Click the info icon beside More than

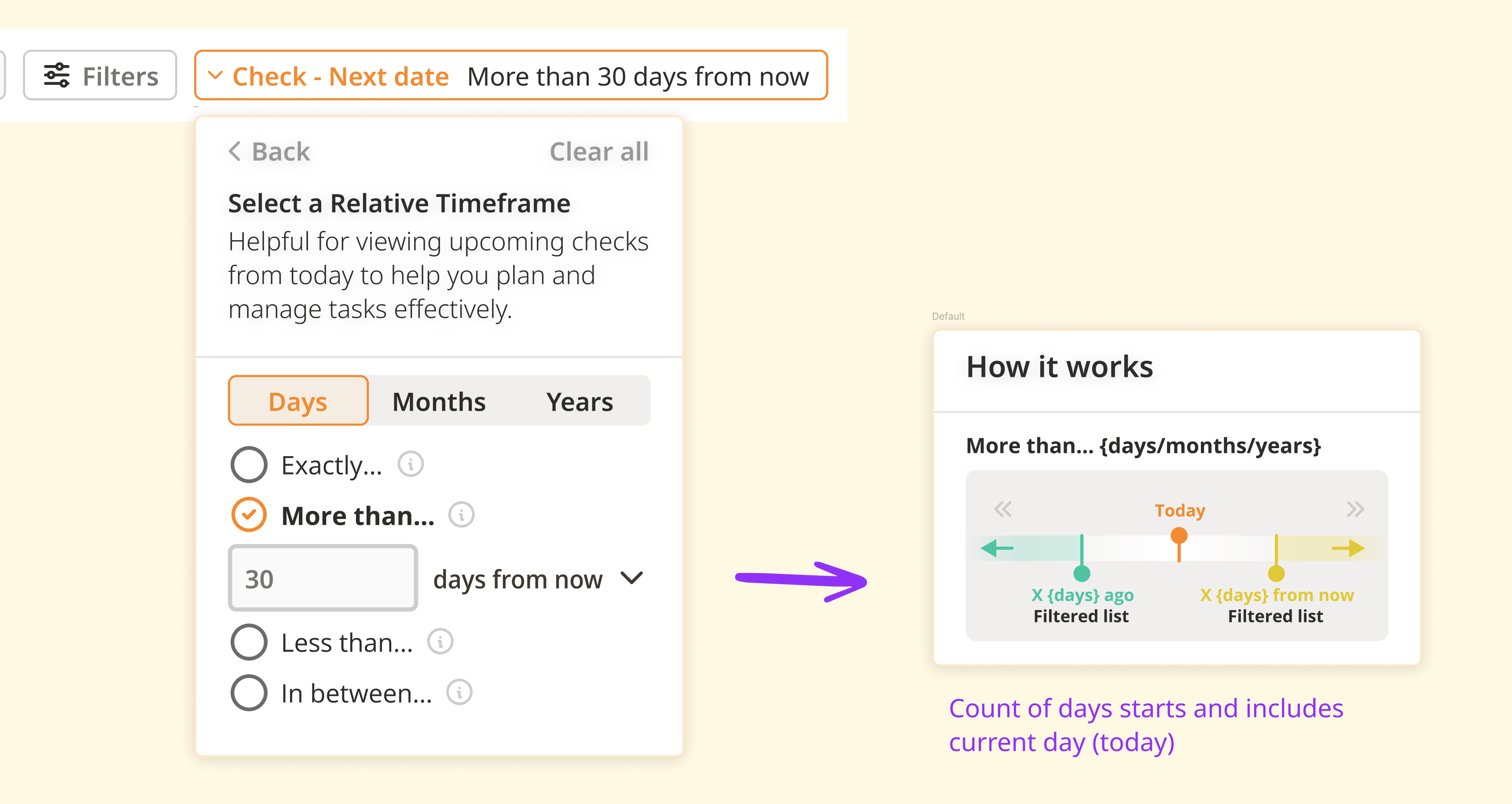(461, 515)
